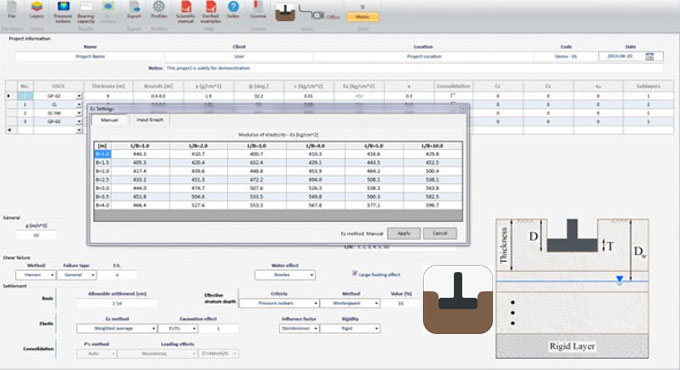Click Apply in Es Settings dialog

pyautogui.click(x=404, y=233)
